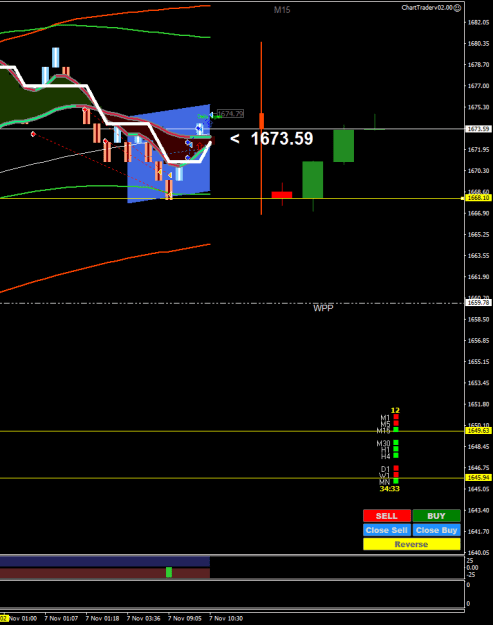Select the H1 green trend square
This screenshot has width=493, height=625.
pos(396,449)
